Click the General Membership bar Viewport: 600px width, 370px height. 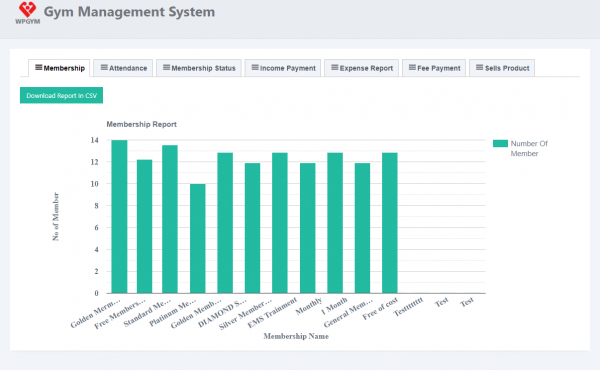pos(390,223)
